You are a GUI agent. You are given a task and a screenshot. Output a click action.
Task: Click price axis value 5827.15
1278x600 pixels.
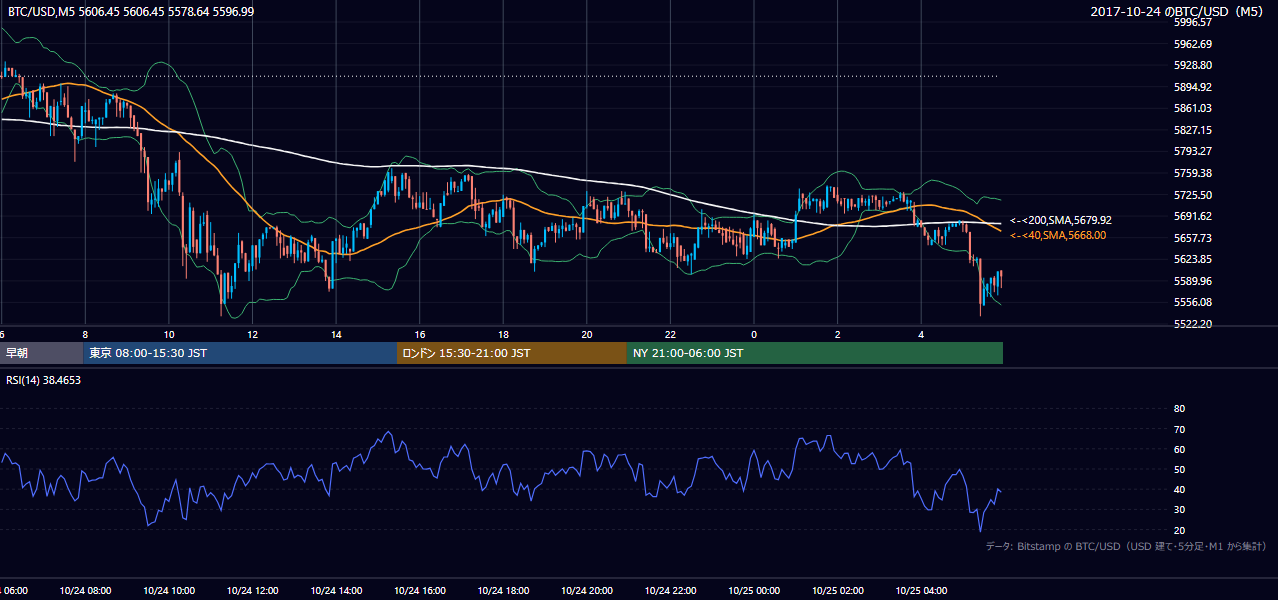click(x=1192, y=130)
